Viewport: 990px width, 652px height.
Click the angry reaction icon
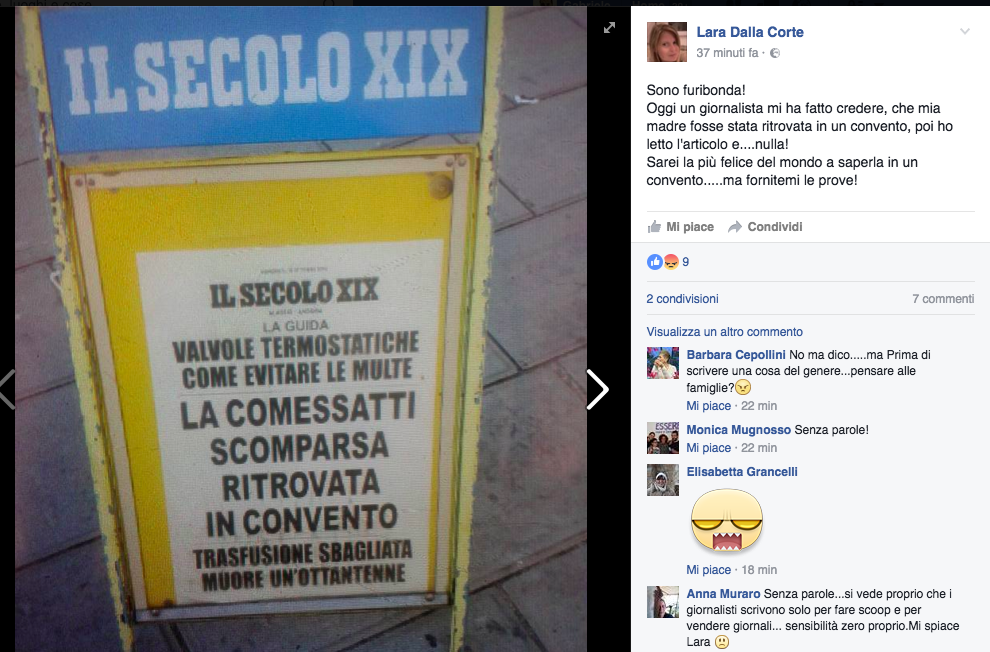click(x=671, y=261)
